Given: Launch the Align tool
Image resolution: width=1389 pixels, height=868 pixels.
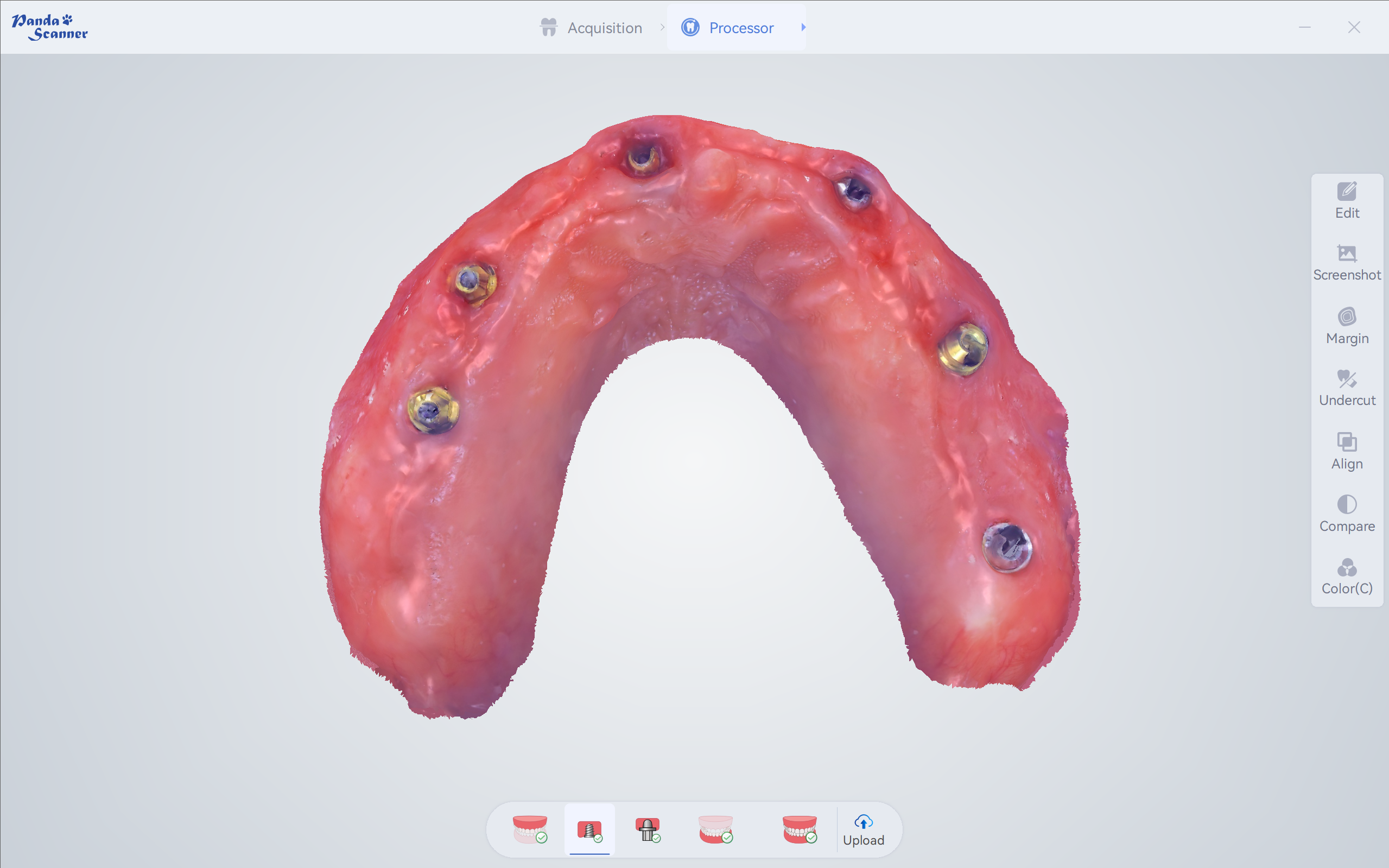Looking at the screenshot, I should [1347, 451].
